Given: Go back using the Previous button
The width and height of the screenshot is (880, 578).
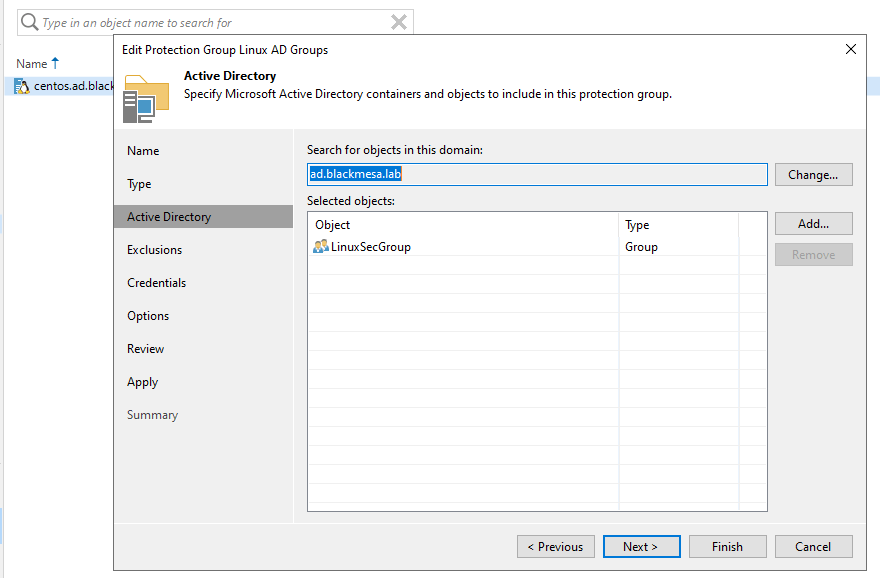Looking at the screenshot, I should [555, 546].
